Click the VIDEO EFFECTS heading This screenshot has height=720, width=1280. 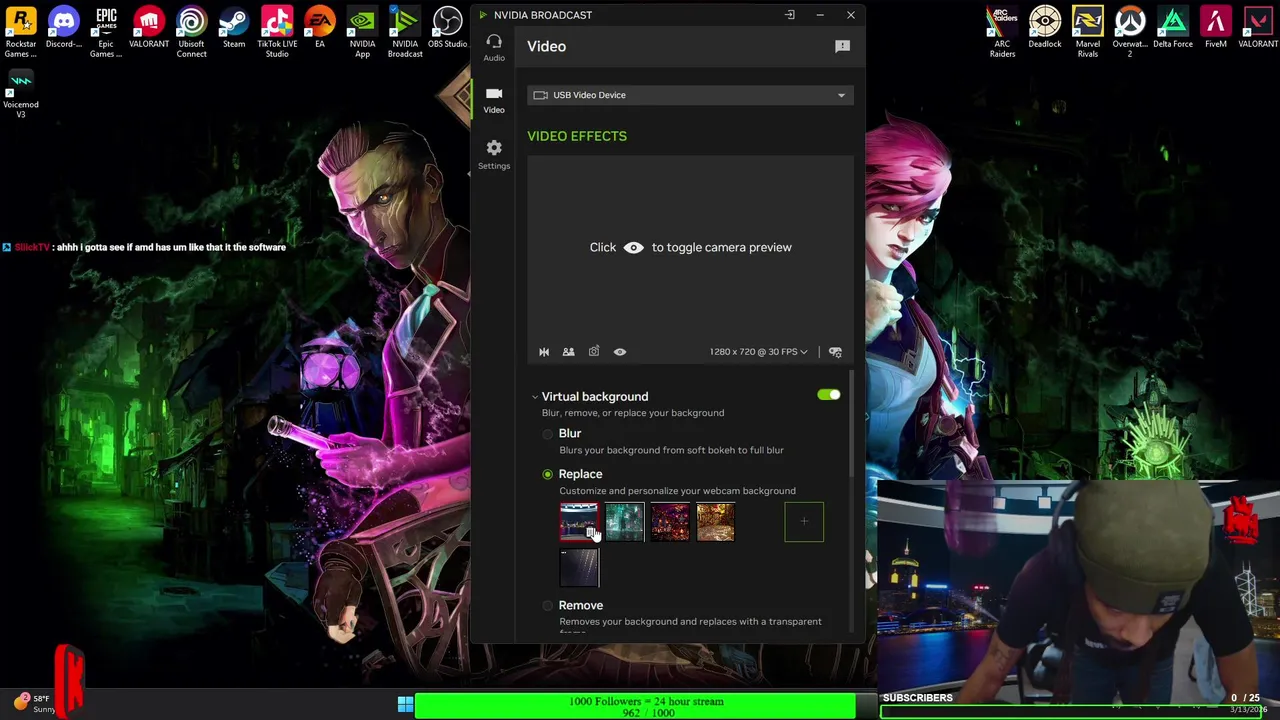click(577, 136)
